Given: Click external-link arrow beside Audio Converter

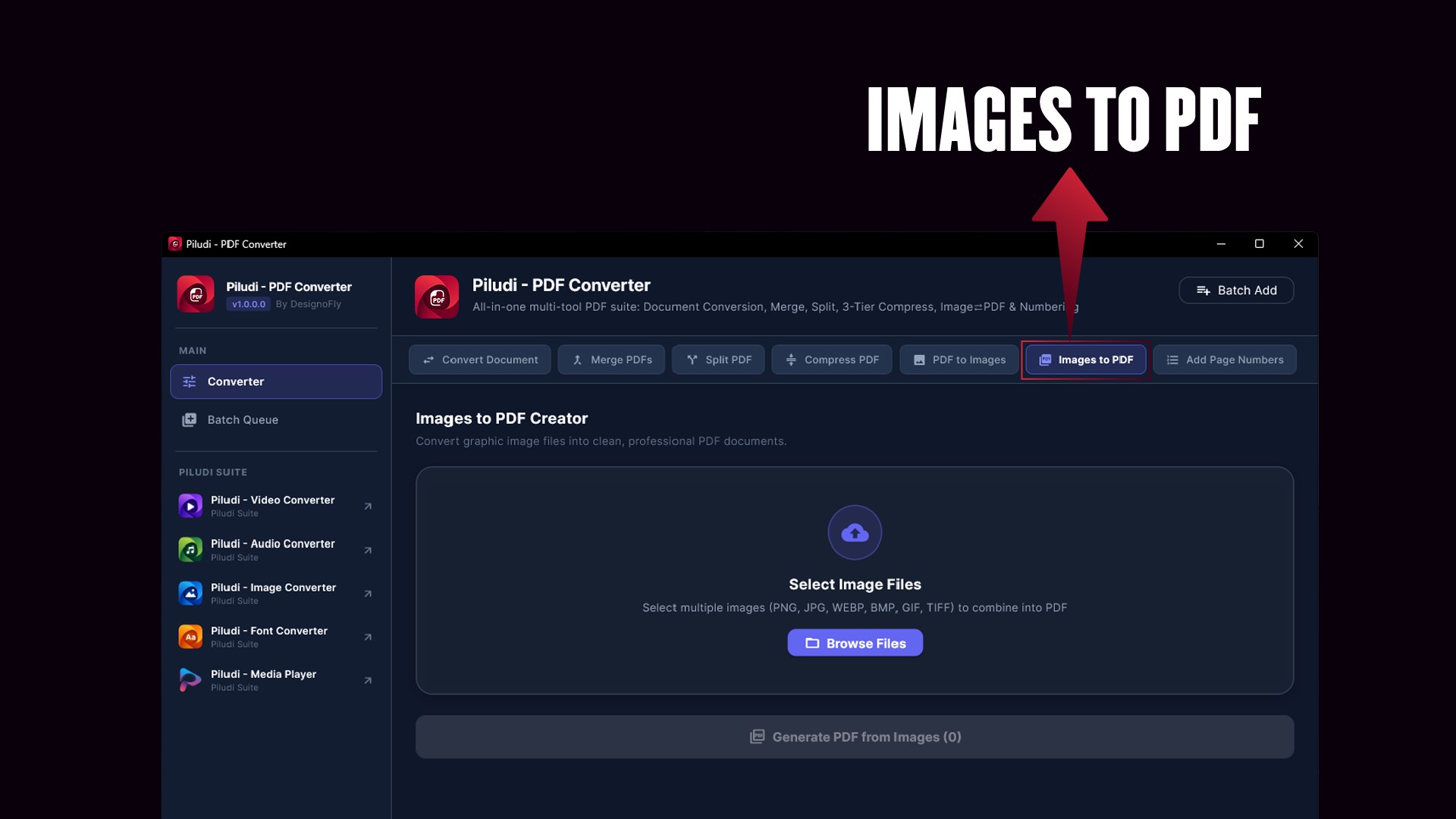Looking at the screenshot, I should (x=368, y=550).
